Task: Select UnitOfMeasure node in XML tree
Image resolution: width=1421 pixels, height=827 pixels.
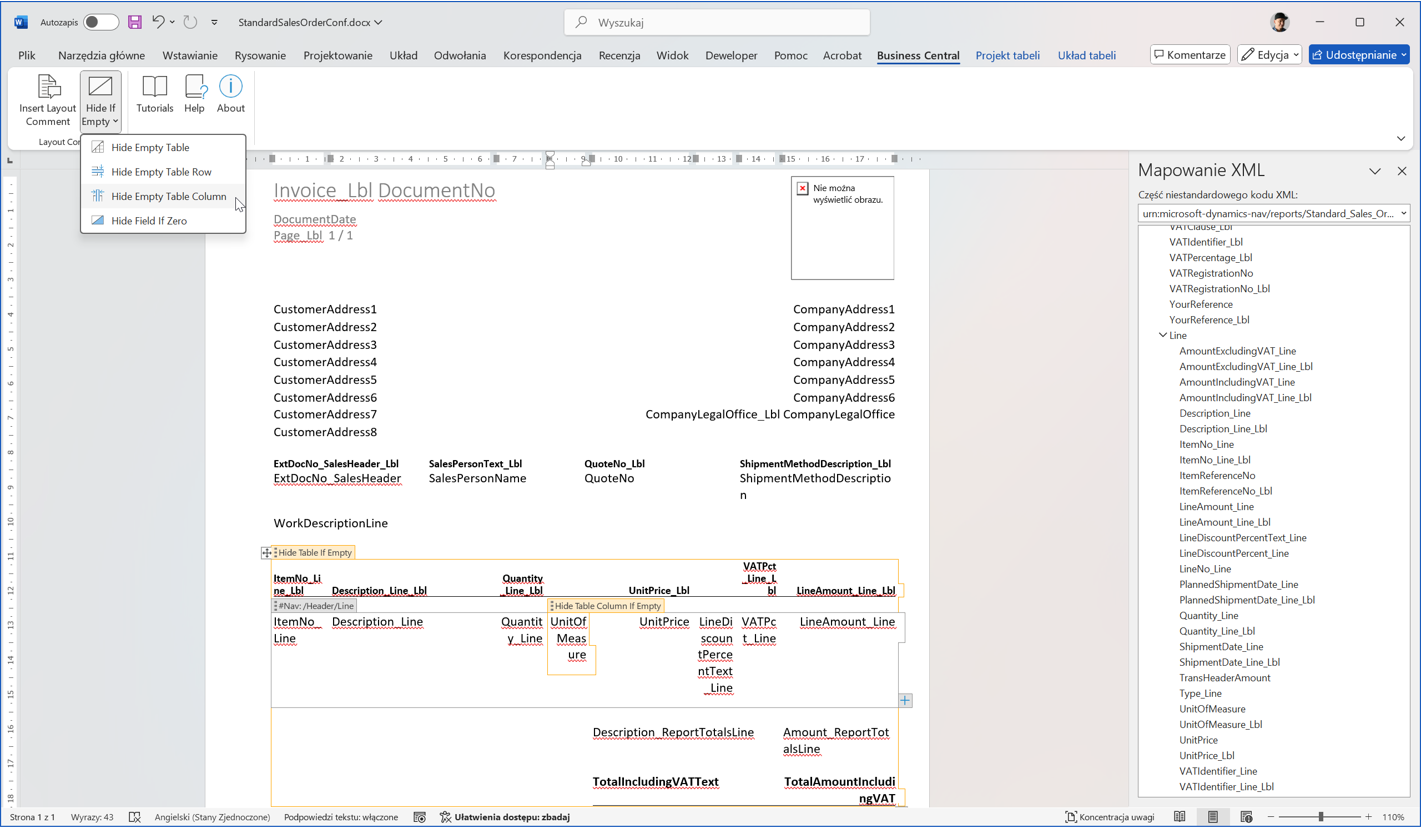Action: point(1212,709)
